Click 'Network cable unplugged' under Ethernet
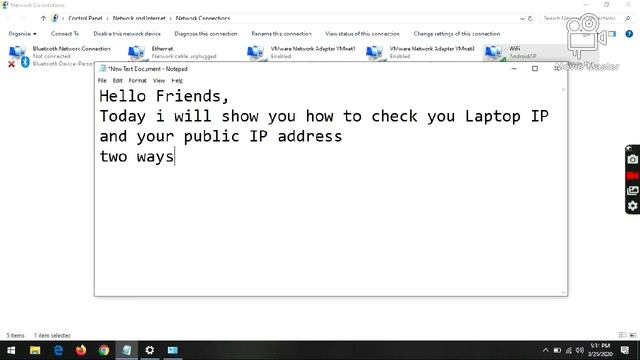 [184, 56]
